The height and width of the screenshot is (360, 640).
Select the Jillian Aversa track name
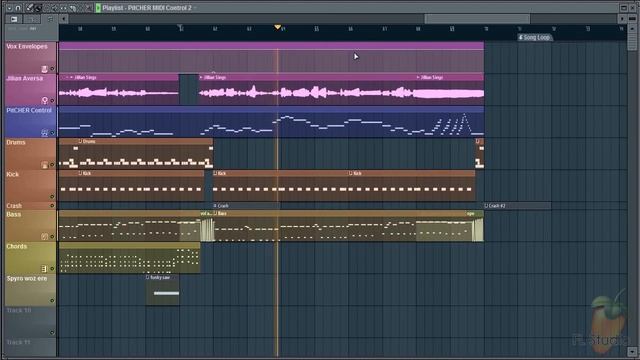click(x=24, y=78)
